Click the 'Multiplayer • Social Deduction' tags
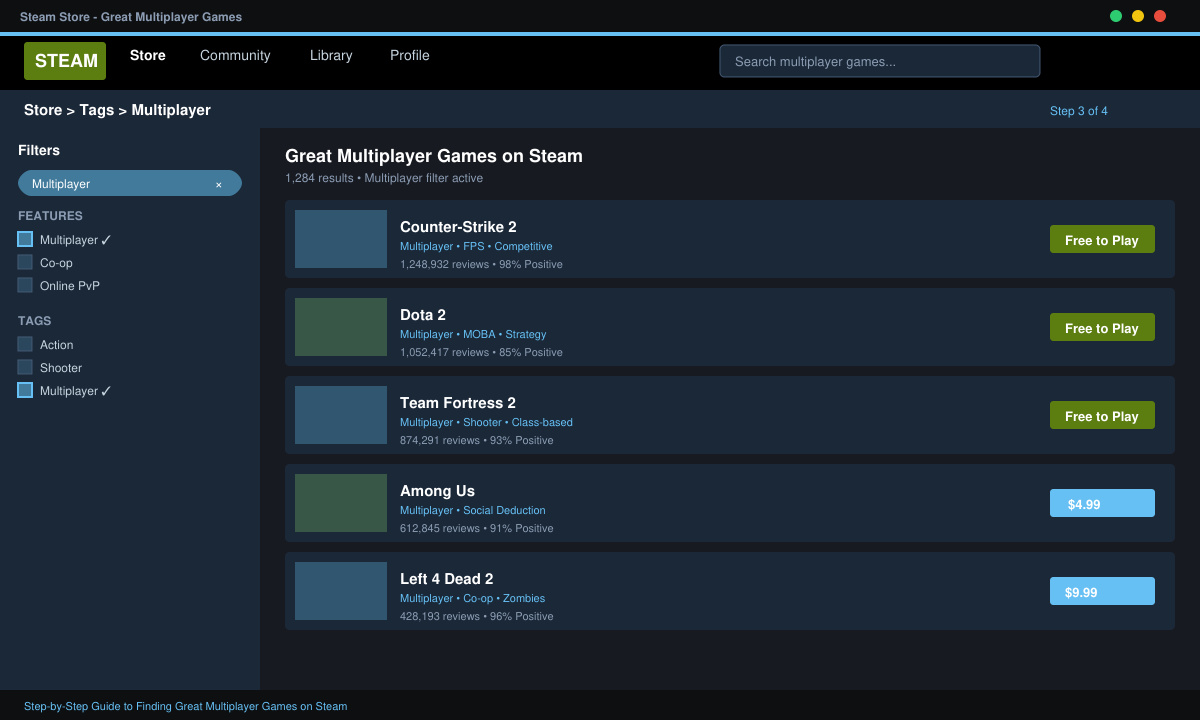Image resolution: width=1200 pixels, height=720 pixels. click(473, 510)
